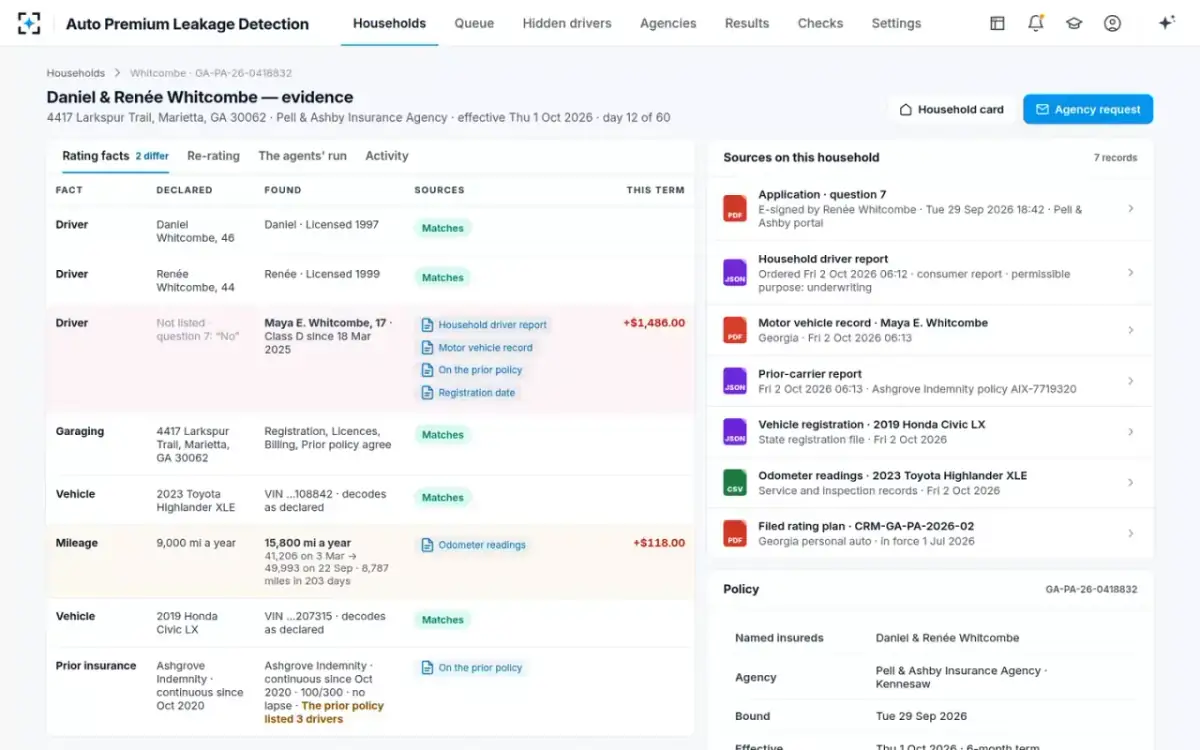Click the Matches badge for Garaging
The width and height of the screenshot is (1200, 750).
(443, 435)
